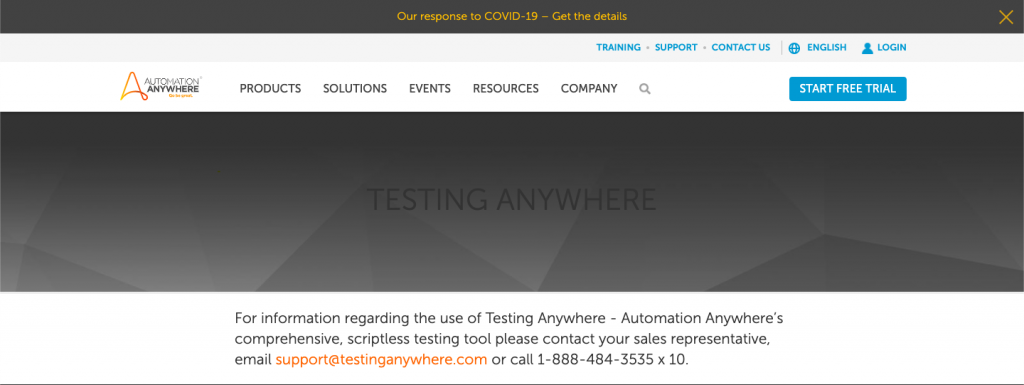The height and width of the screenshot is (385, 1024).
Task: Open COVID-19 response details link
Action: click(512, 16)
